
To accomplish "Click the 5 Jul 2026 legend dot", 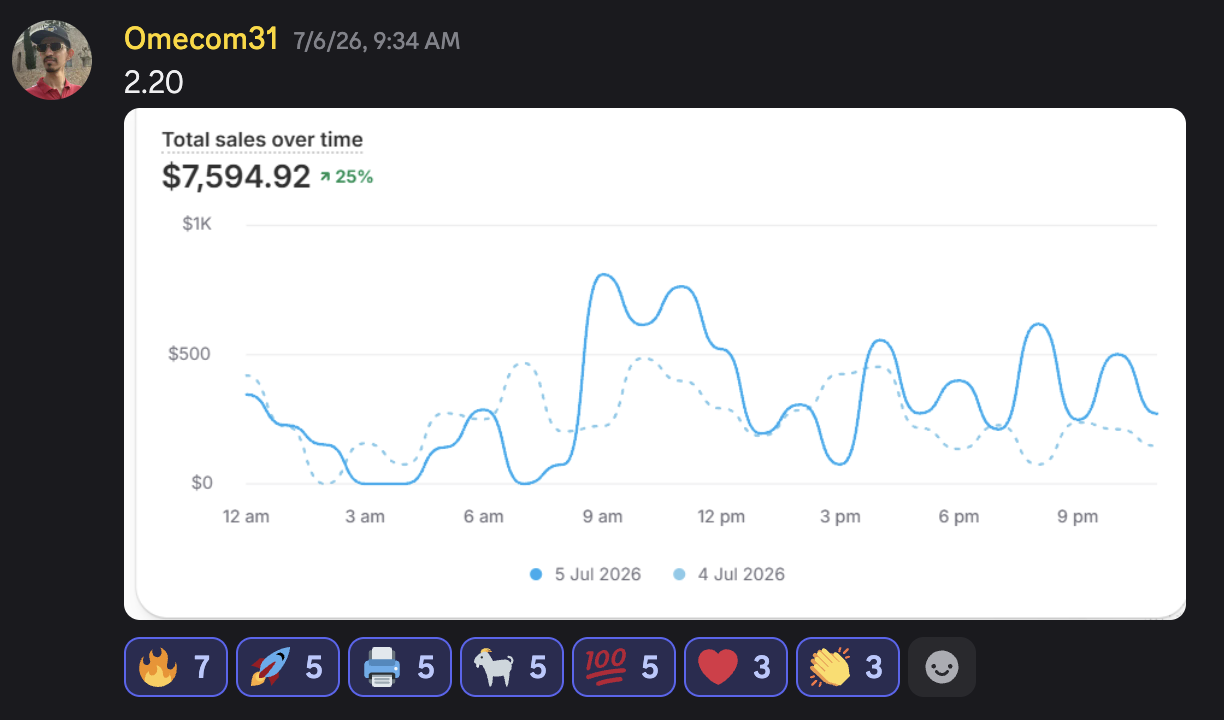I will pos(536,574).
